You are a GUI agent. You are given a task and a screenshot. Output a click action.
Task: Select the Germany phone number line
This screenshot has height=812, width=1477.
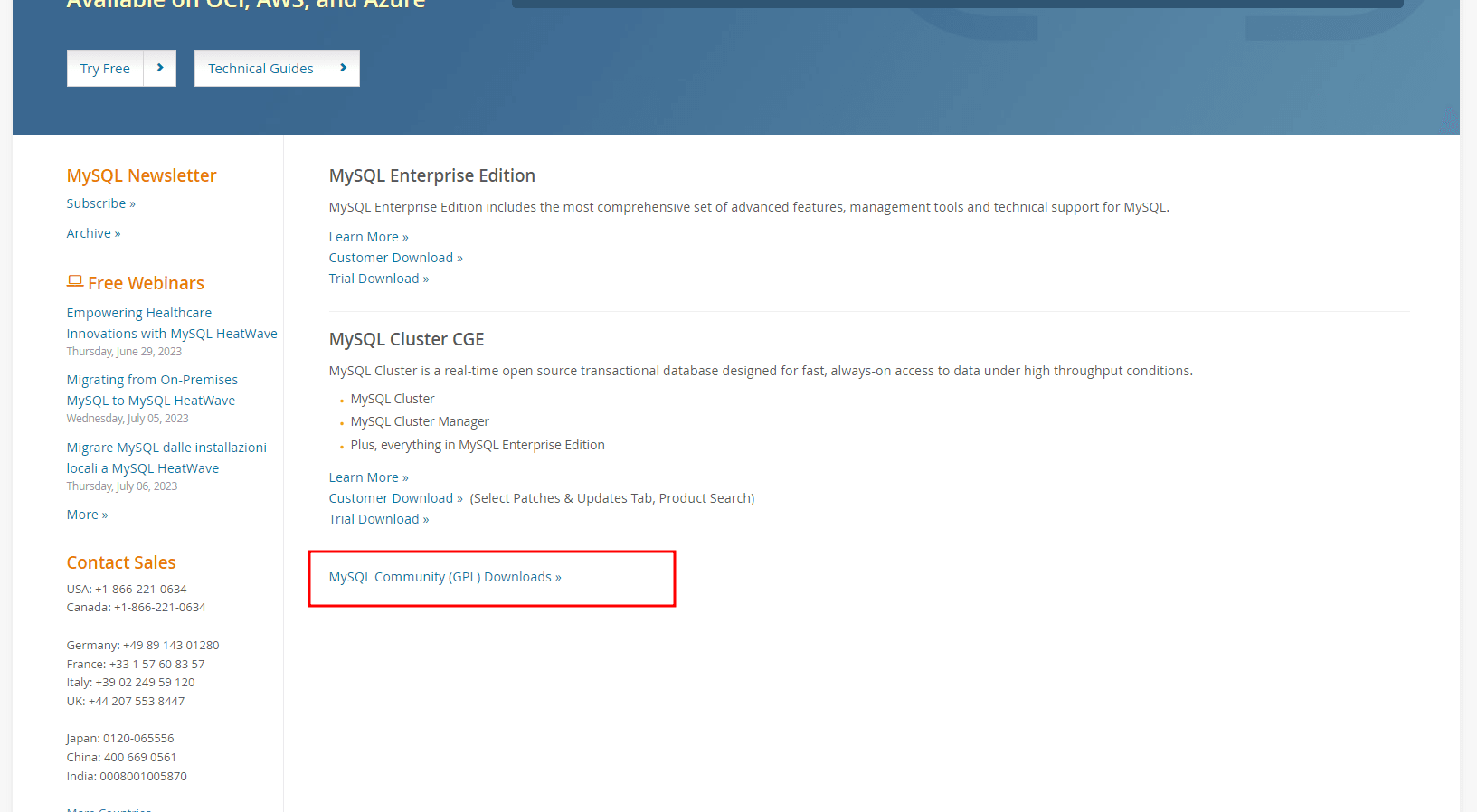143,646
